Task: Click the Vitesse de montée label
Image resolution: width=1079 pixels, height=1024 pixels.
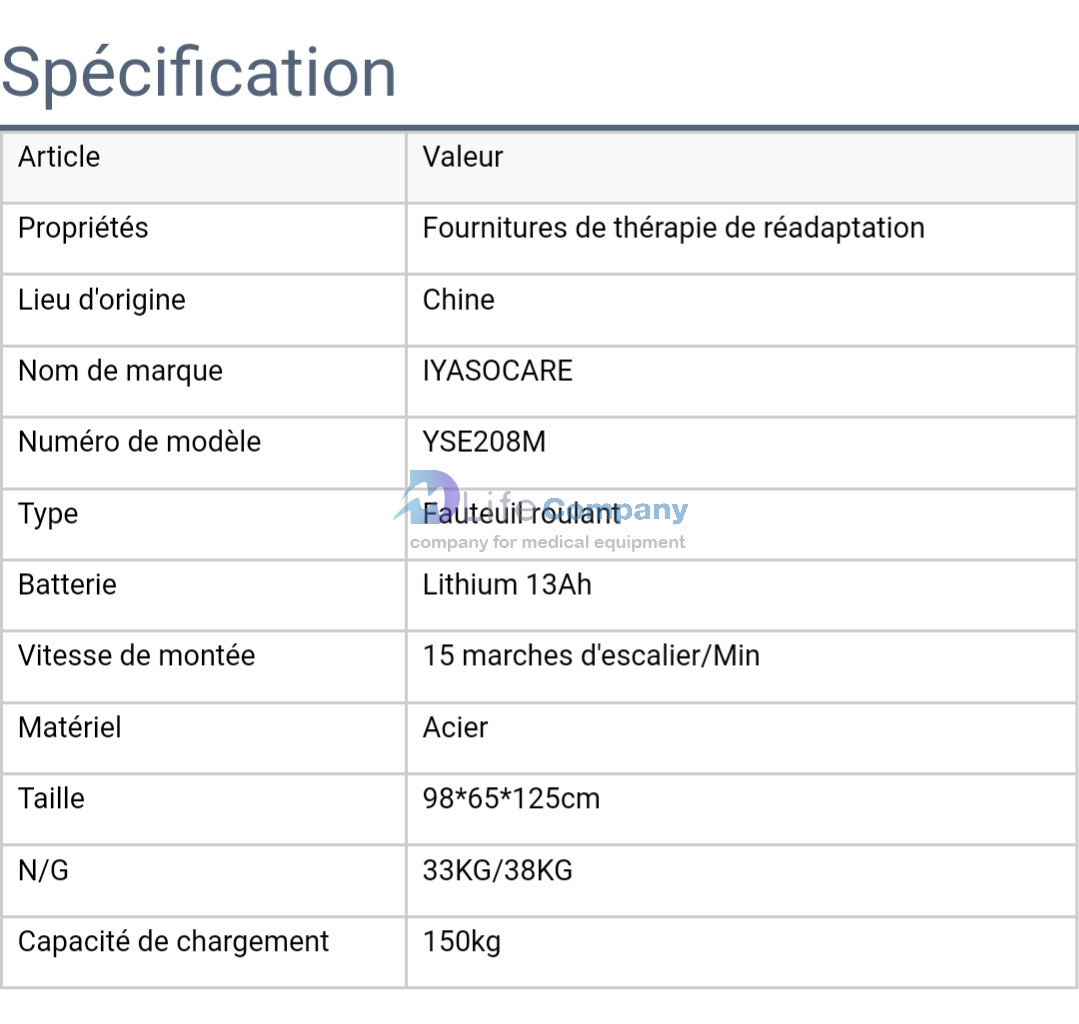Action: click(137, 656)
